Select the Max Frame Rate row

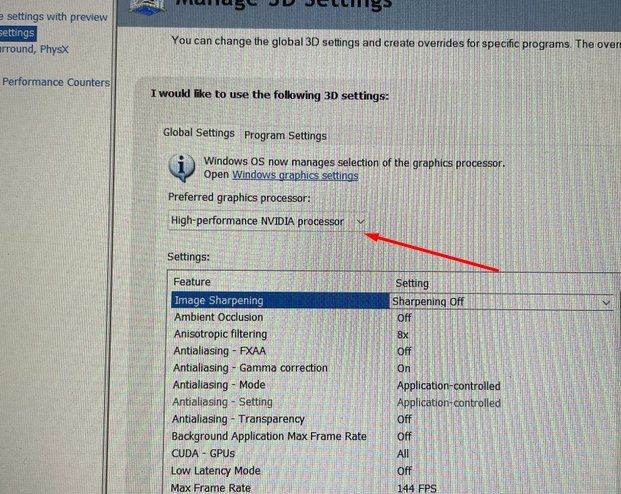coord(392,488)
